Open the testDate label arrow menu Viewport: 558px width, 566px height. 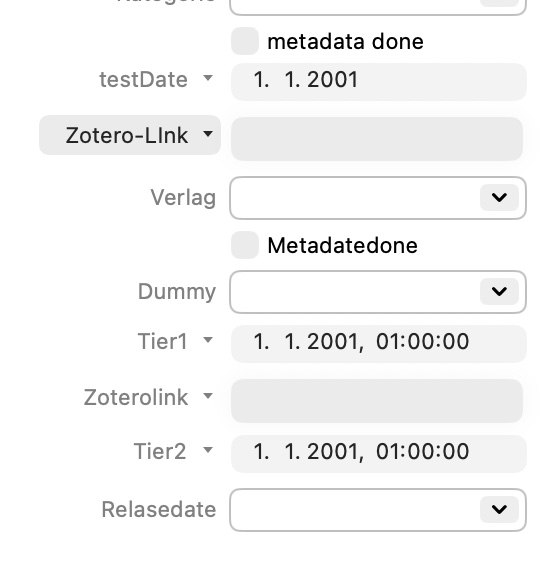click(208, 78)
